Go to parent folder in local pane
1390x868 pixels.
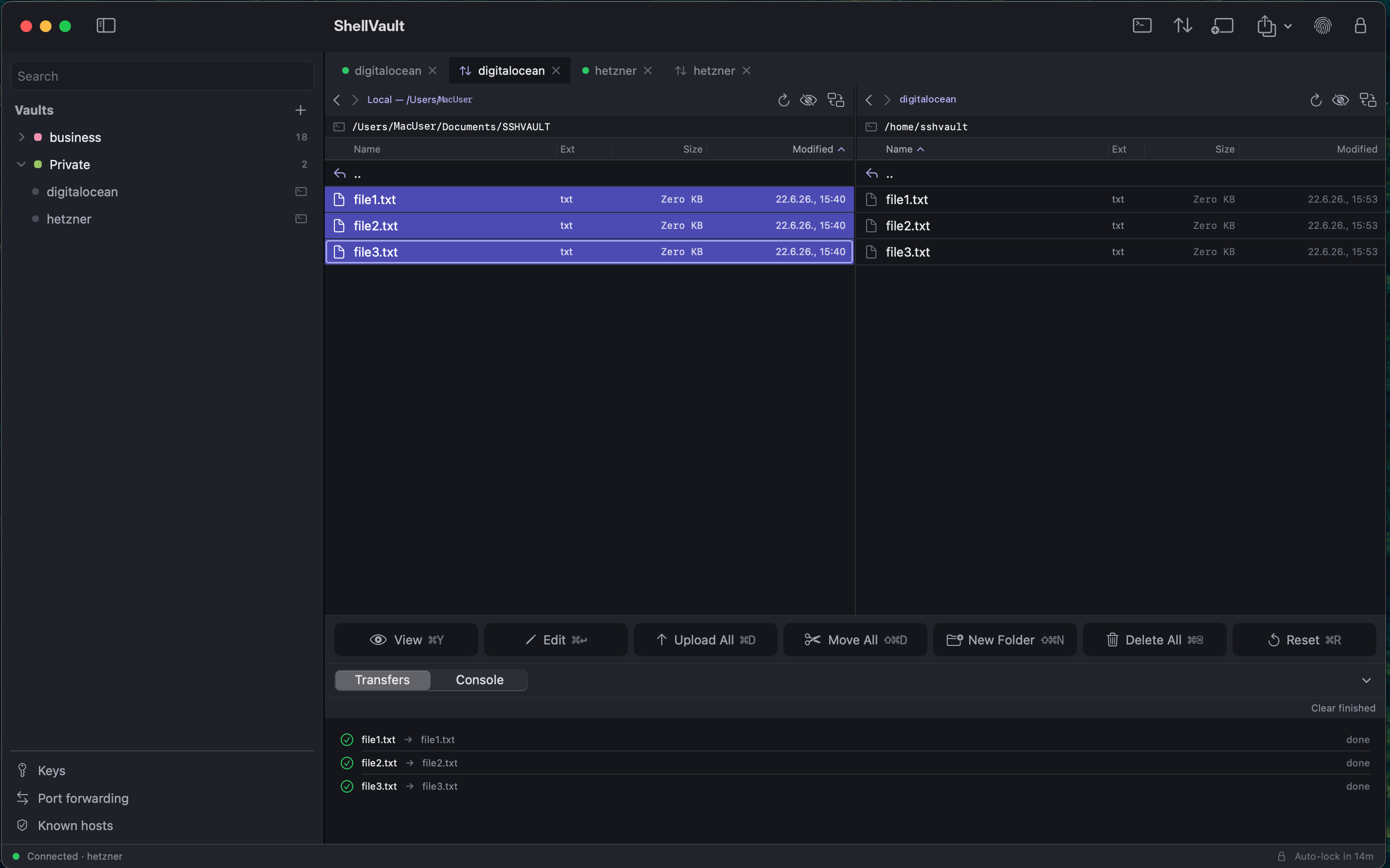pyautogui.click(x=589, y=174)
